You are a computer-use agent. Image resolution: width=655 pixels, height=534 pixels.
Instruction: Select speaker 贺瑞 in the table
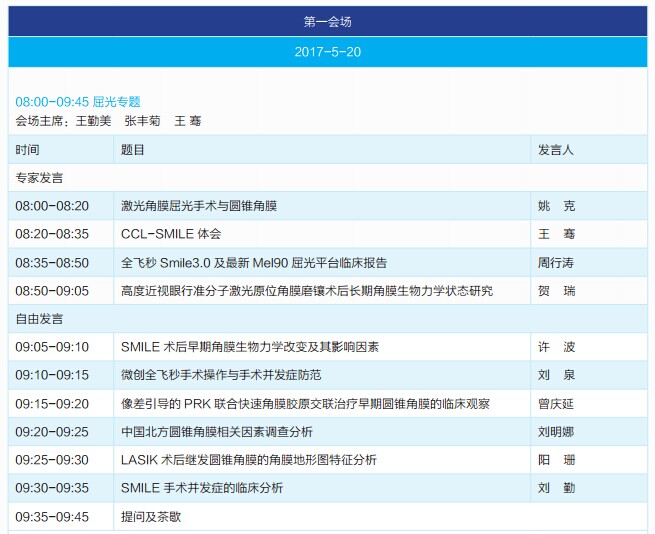pos(557,291)
